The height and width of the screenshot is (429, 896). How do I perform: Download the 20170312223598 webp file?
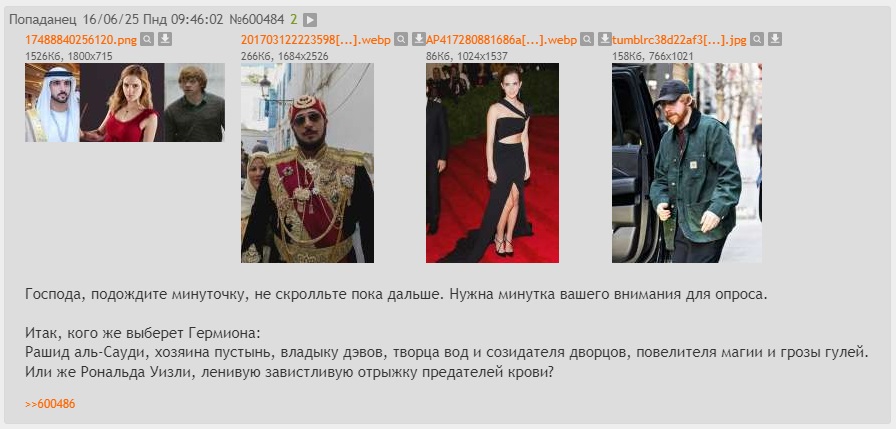(x=419, y=39)
